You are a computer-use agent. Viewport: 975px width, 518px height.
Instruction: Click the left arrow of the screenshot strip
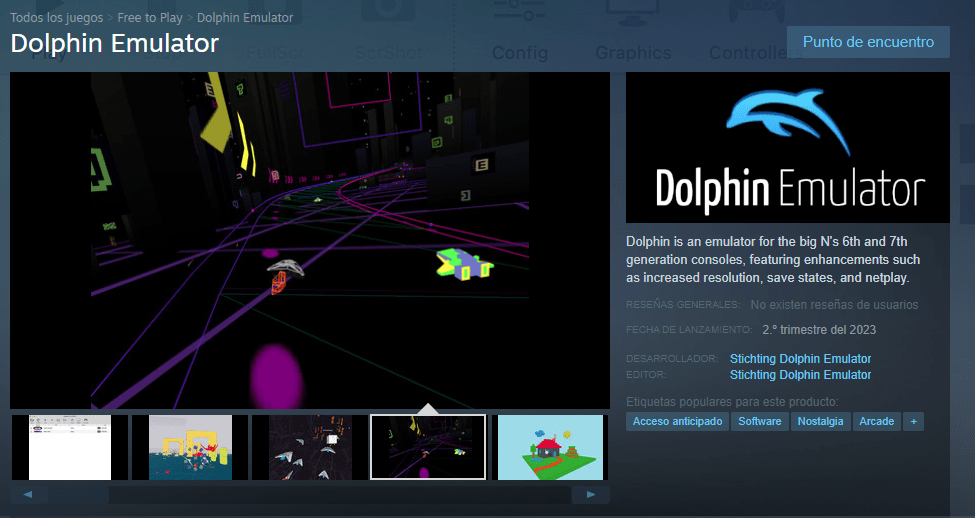coord(29,494)
